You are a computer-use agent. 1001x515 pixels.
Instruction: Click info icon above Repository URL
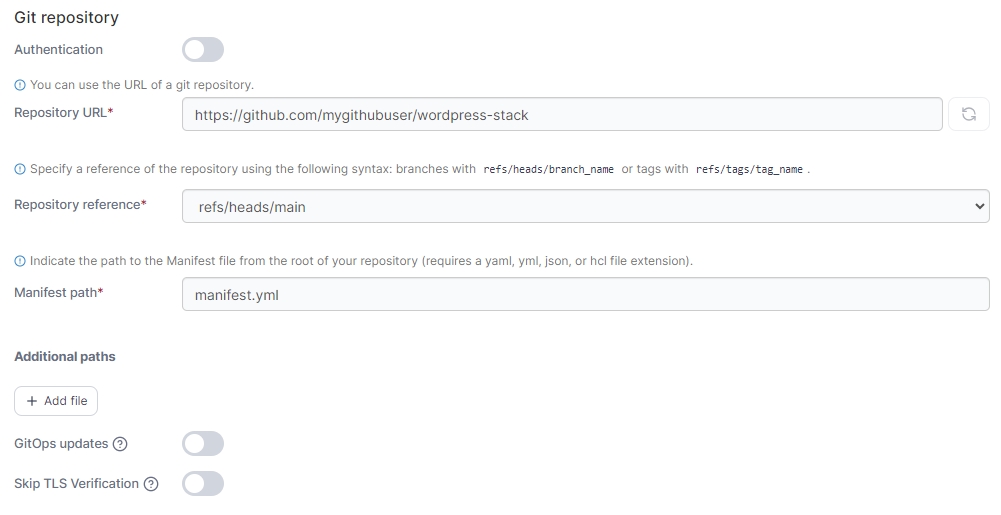pyautogui.click(x=20, y=86)
